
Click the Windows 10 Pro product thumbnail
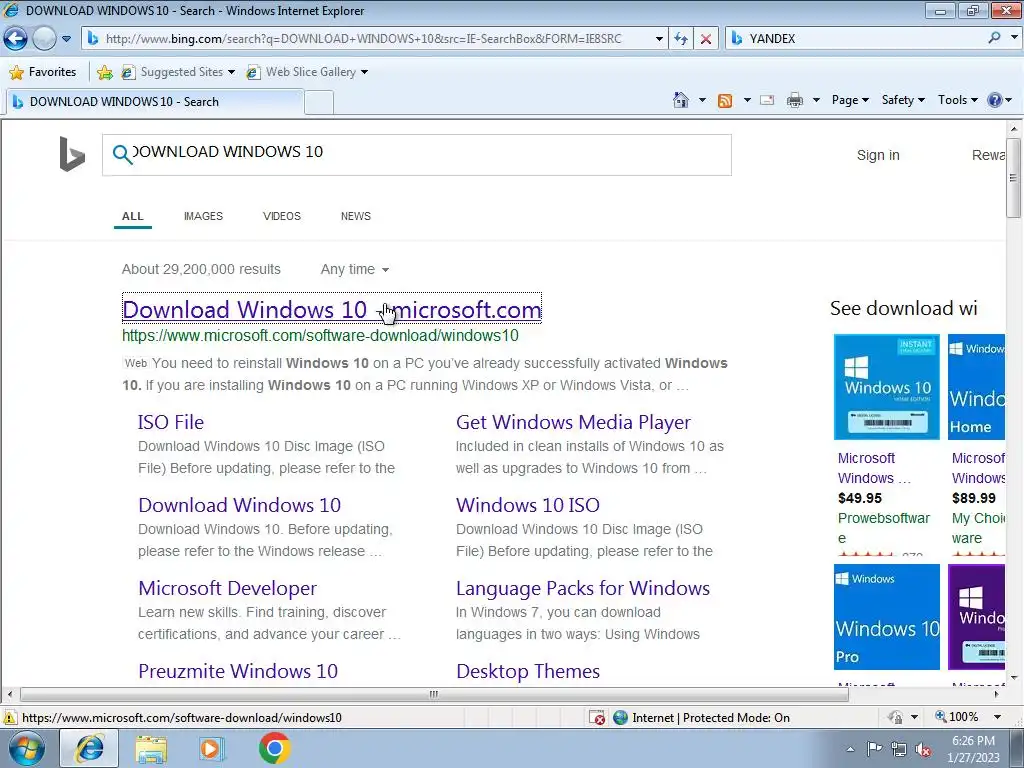887,617
